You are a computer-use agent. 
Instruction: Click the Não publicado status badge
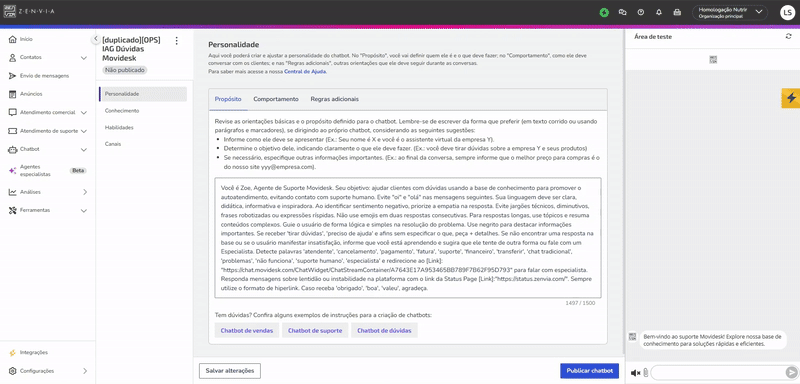pos(125,70)
